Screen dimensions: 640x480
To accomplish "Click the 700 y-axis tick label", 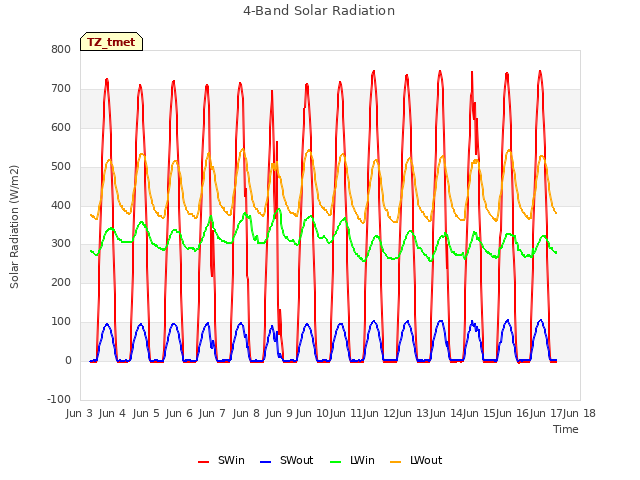I will click(x=61, y=89).
